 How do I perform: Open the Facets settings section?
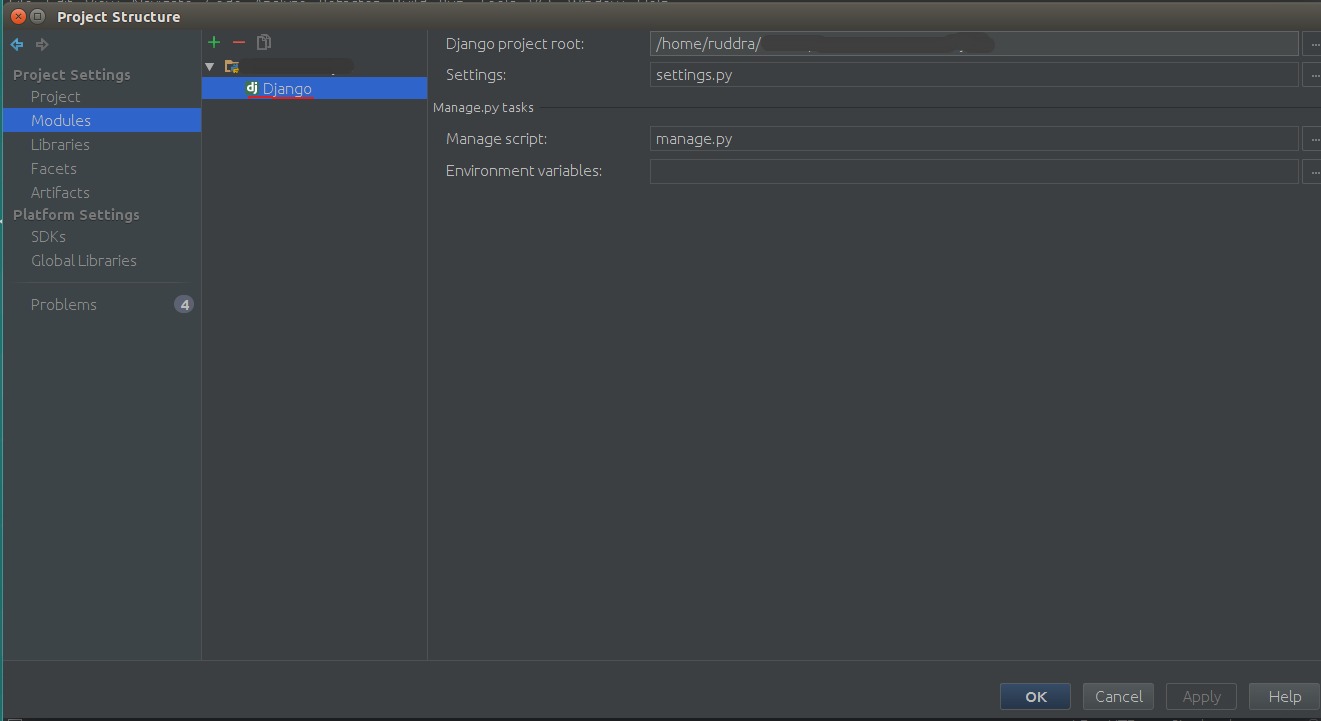pos(53,168)
